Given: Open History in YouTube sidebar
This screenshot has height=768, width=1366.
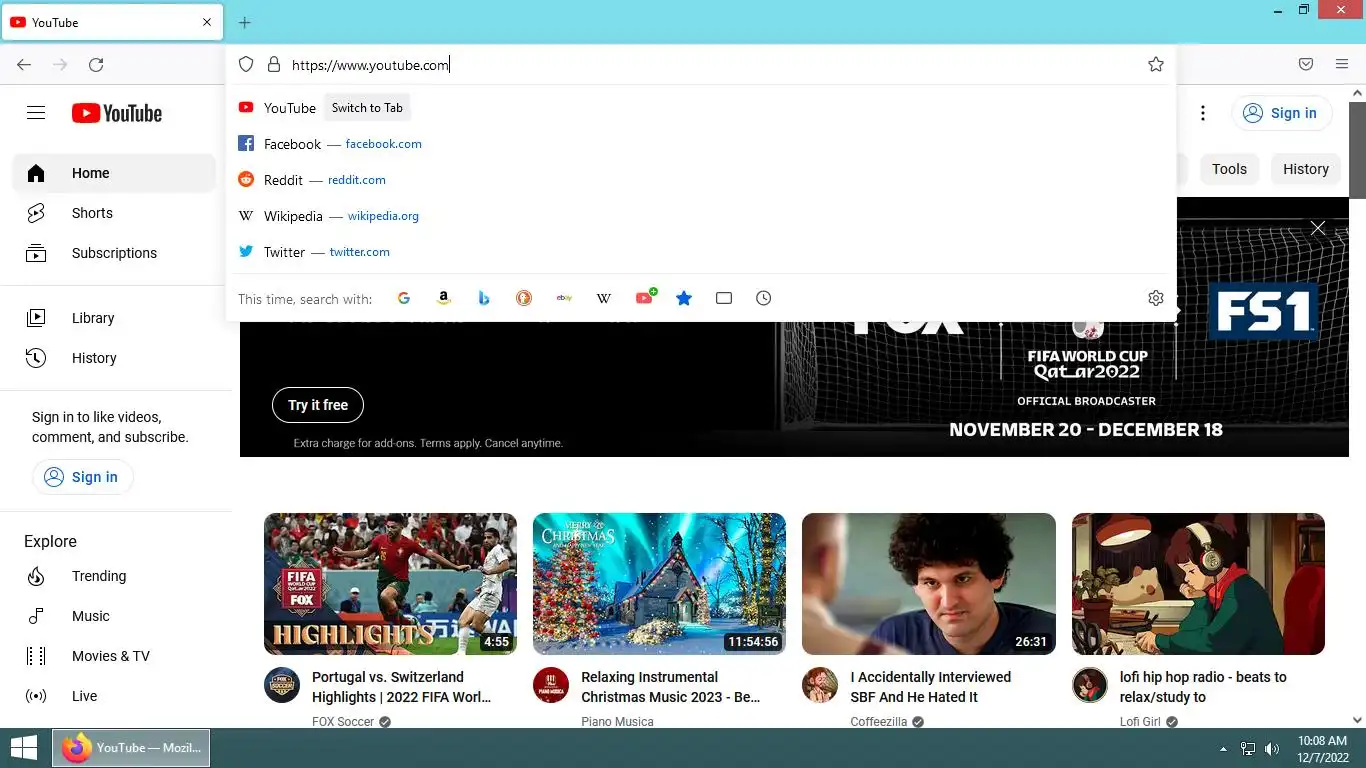Looking at the screenshot, I should pos(114,358).
